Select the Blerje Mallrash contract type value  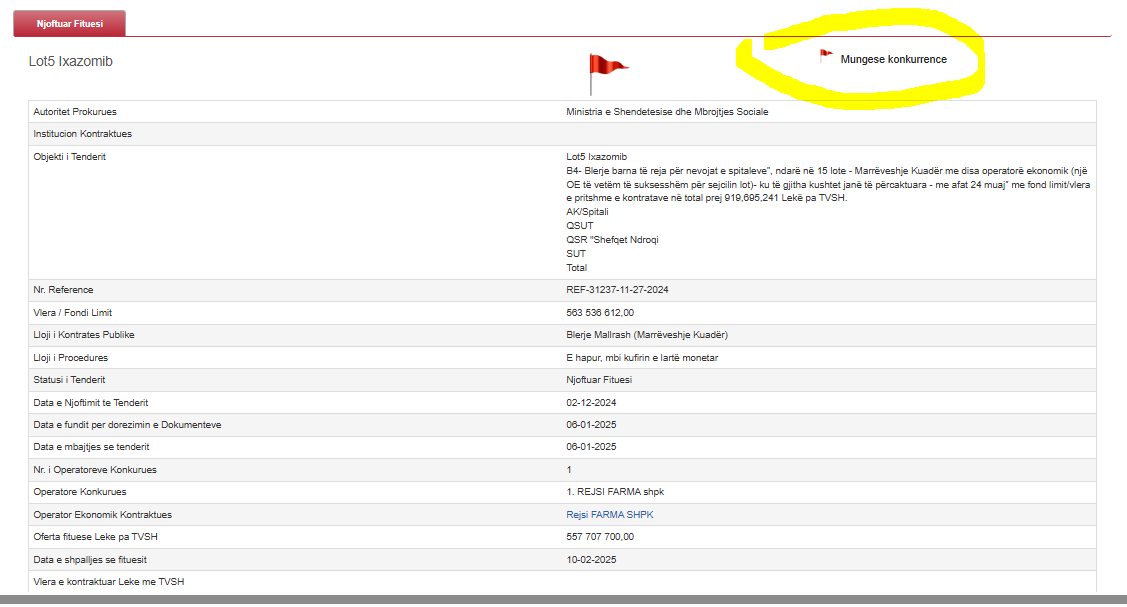[x=646, y=335]
